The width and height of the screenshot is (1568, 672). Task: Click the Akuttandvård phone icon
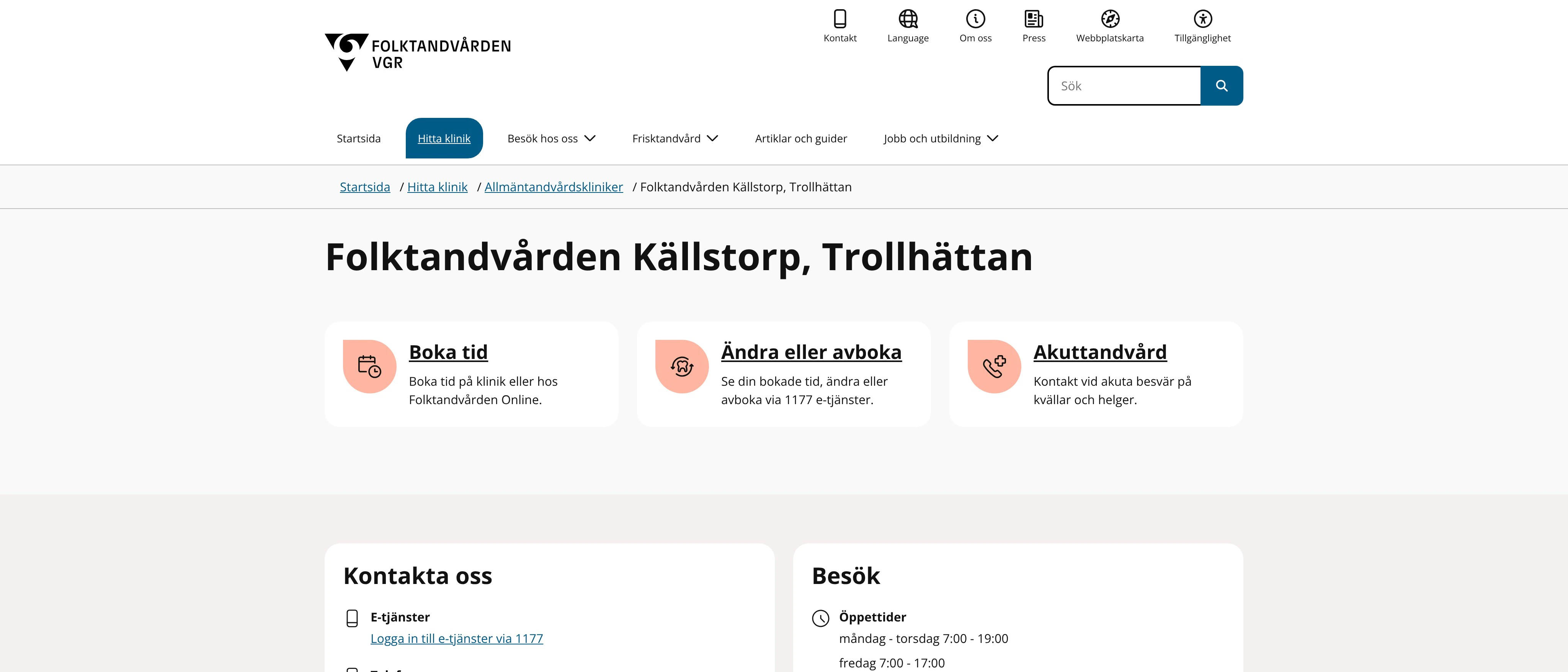point(994,367)
